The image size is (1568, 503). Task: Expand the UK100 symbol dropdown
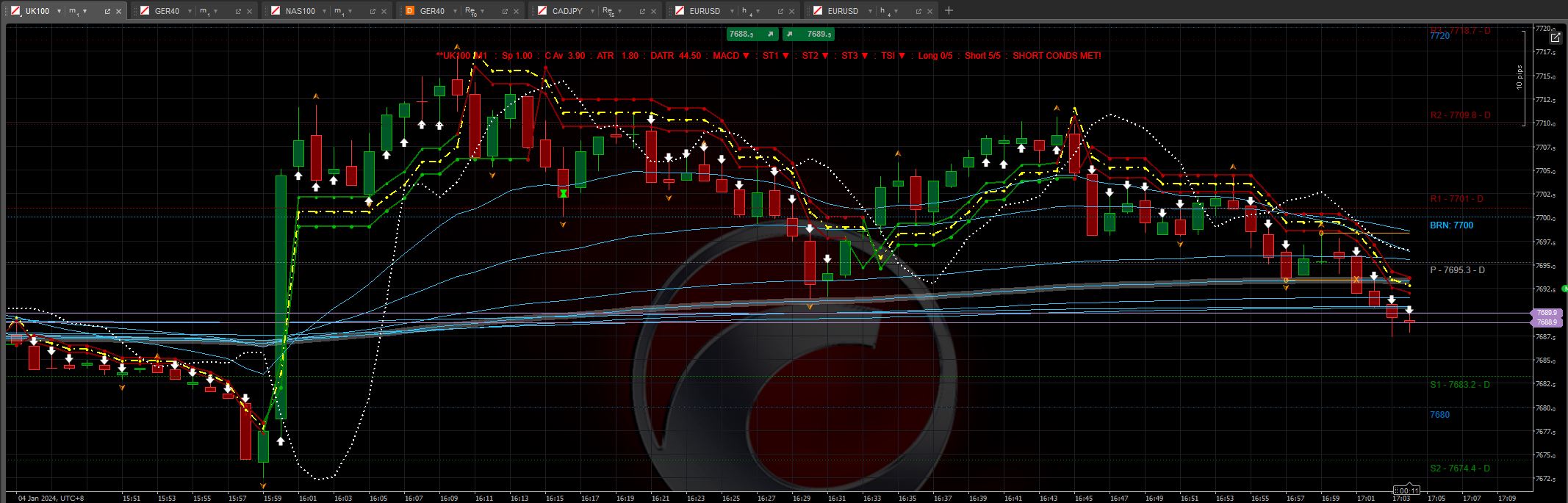click(60, 12)
